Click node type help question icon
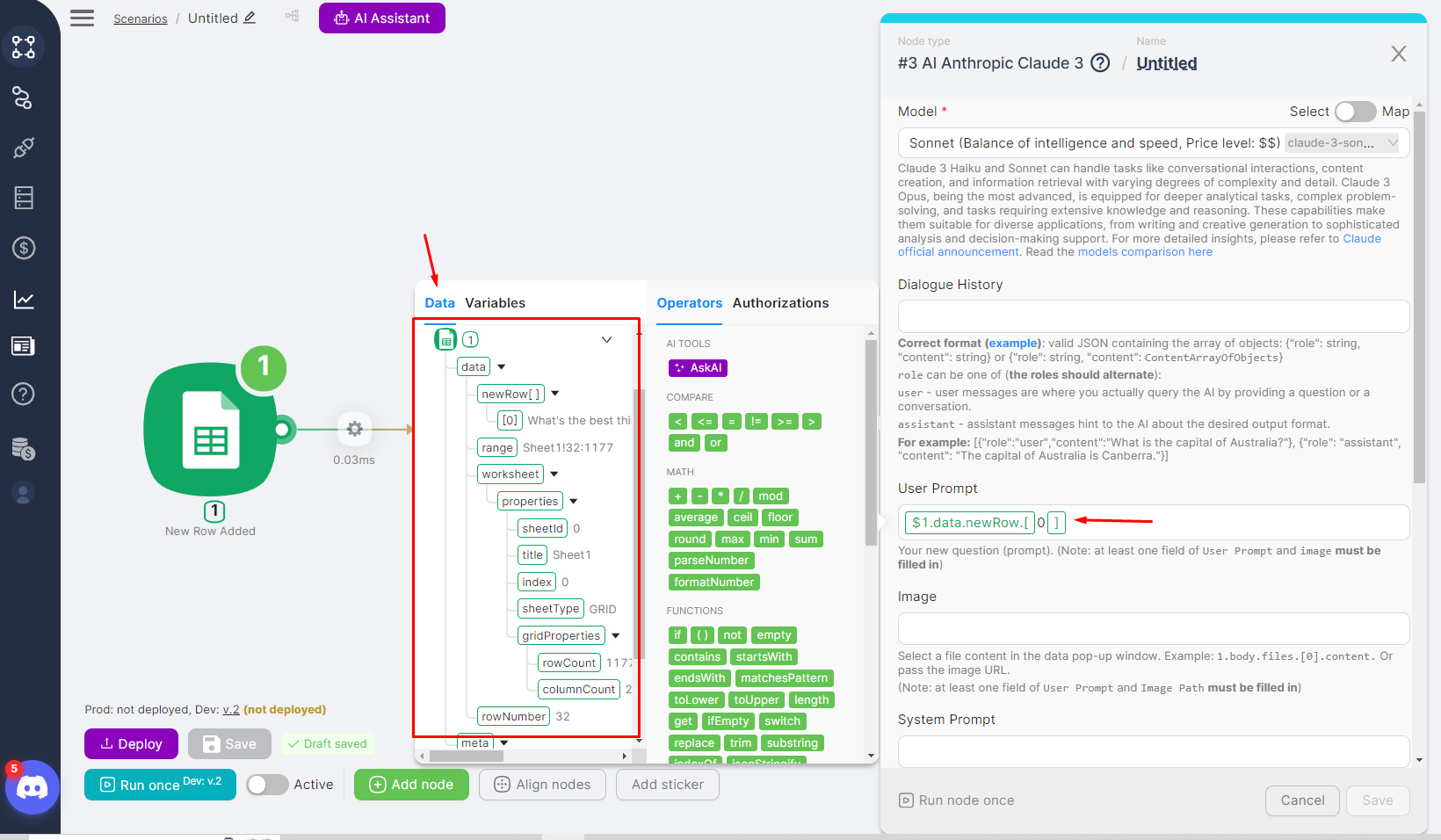The width and height of the screenshot is (1441, 840). coord(1100,63)
